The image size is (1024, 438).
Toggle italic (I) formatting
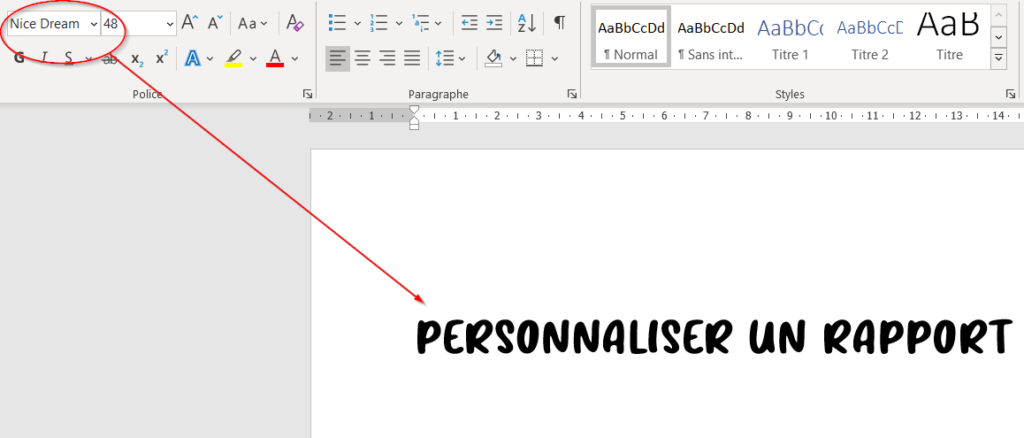pyautogui.click(x=44, y=58)
